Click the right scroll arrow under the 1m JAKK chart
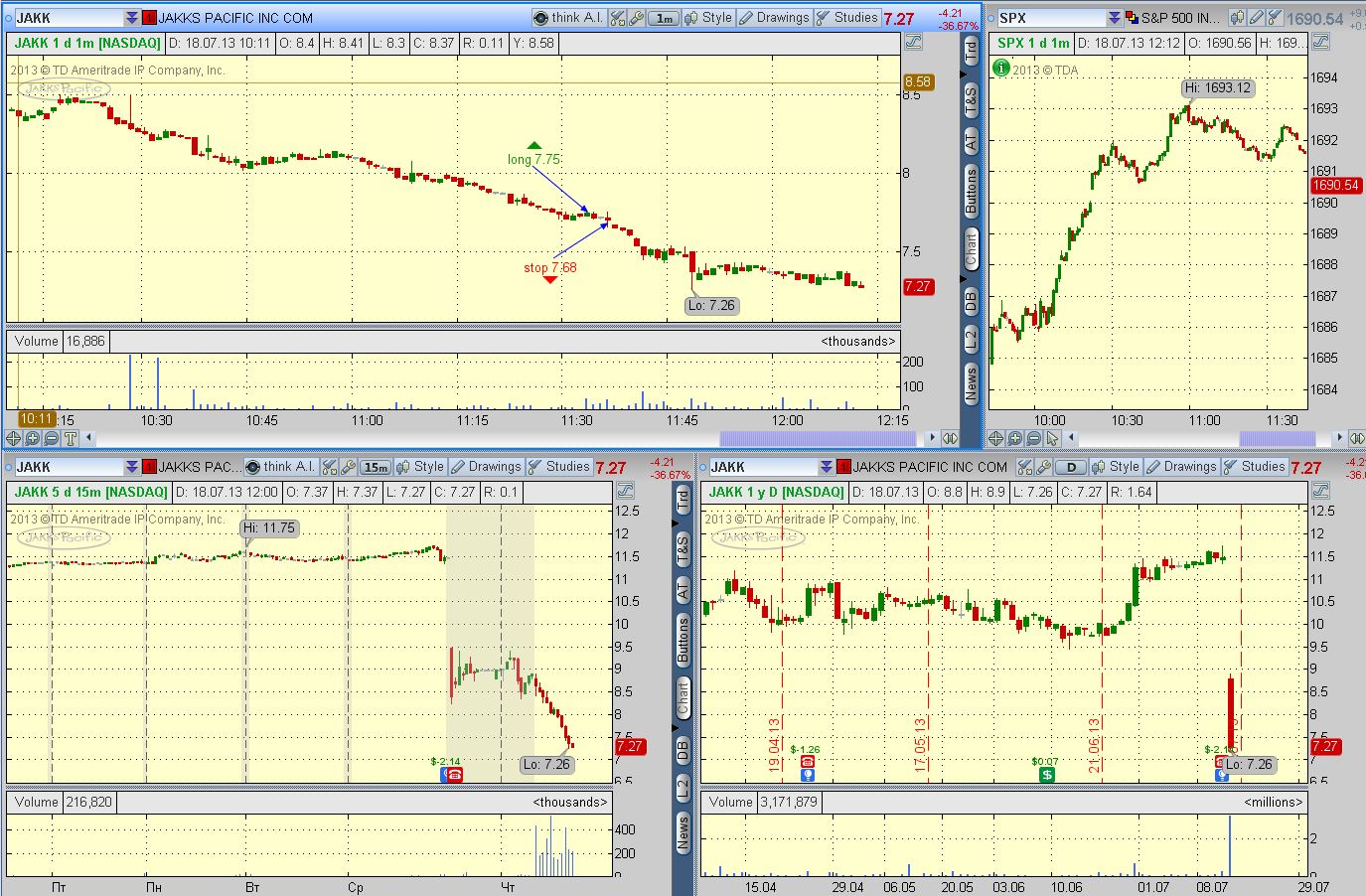This screenshot has width=1366, height=896. (x=932, y=438)
